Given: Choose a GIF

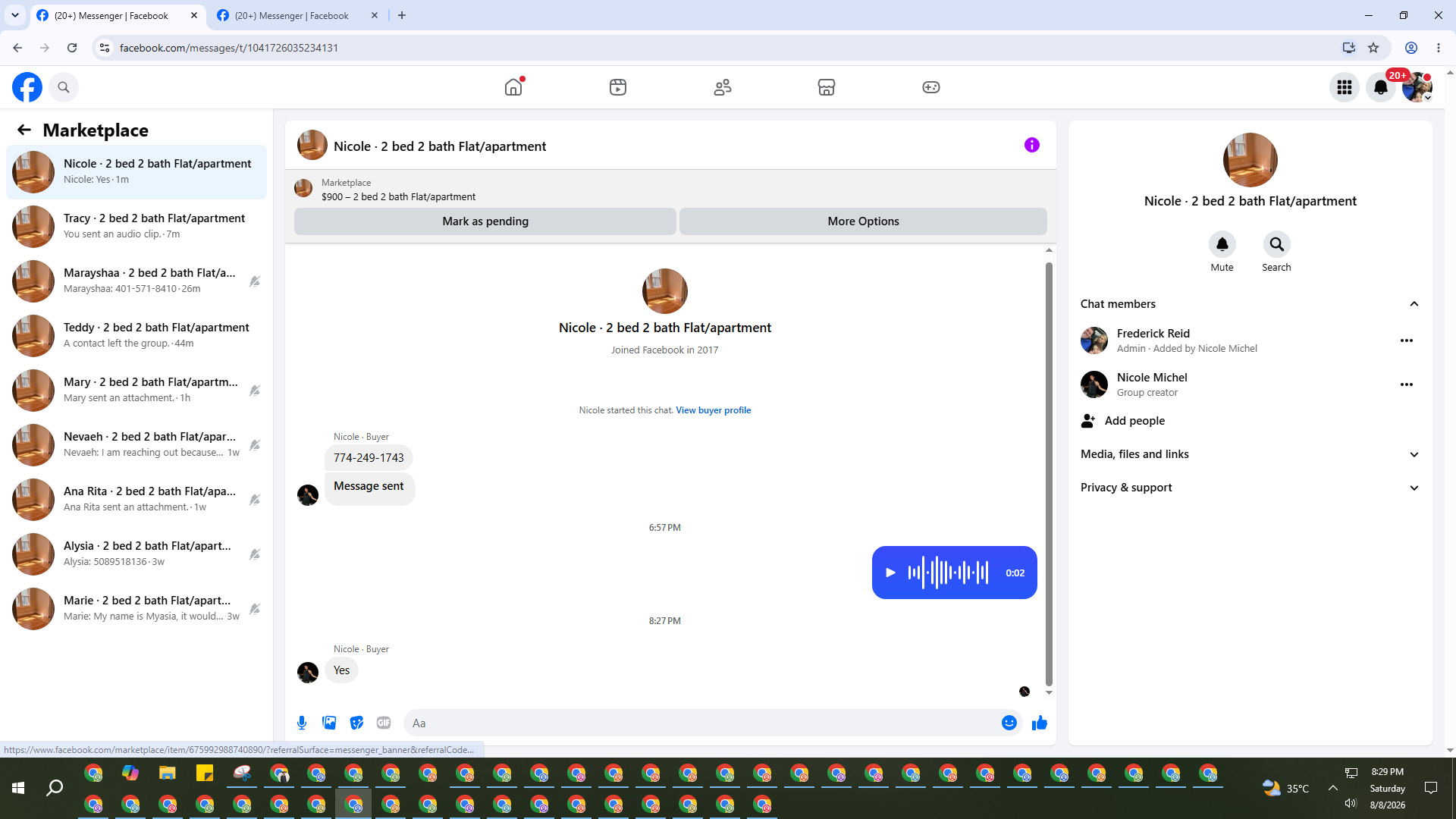Looking at the screenshot, I should click(384, 723).
